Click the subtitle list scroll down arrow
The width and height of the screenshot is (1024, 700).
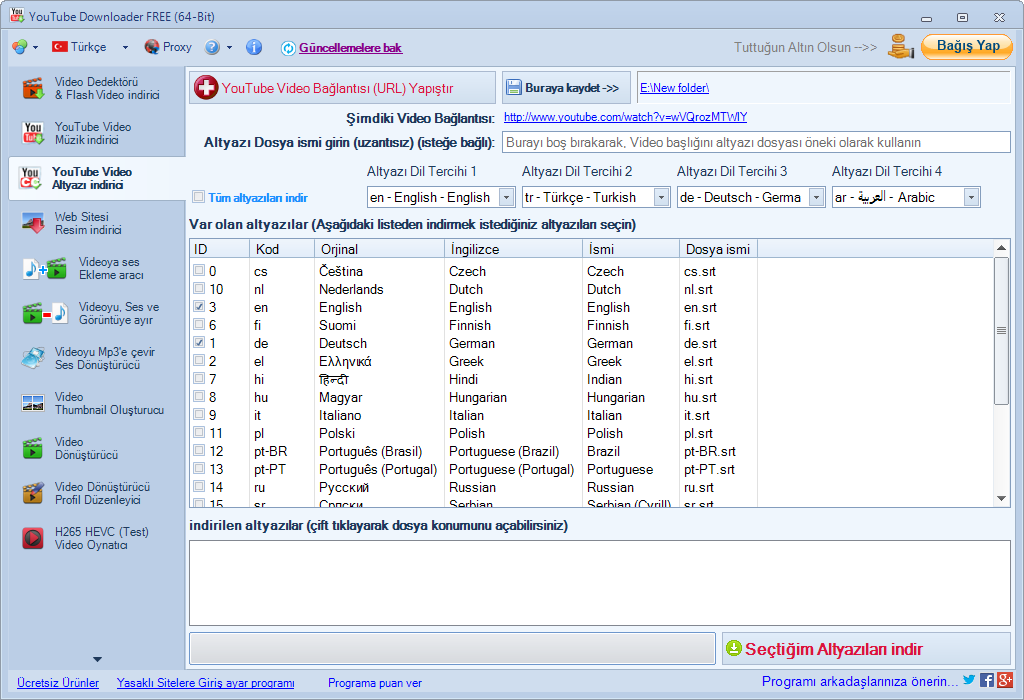tap(1001, 499)
